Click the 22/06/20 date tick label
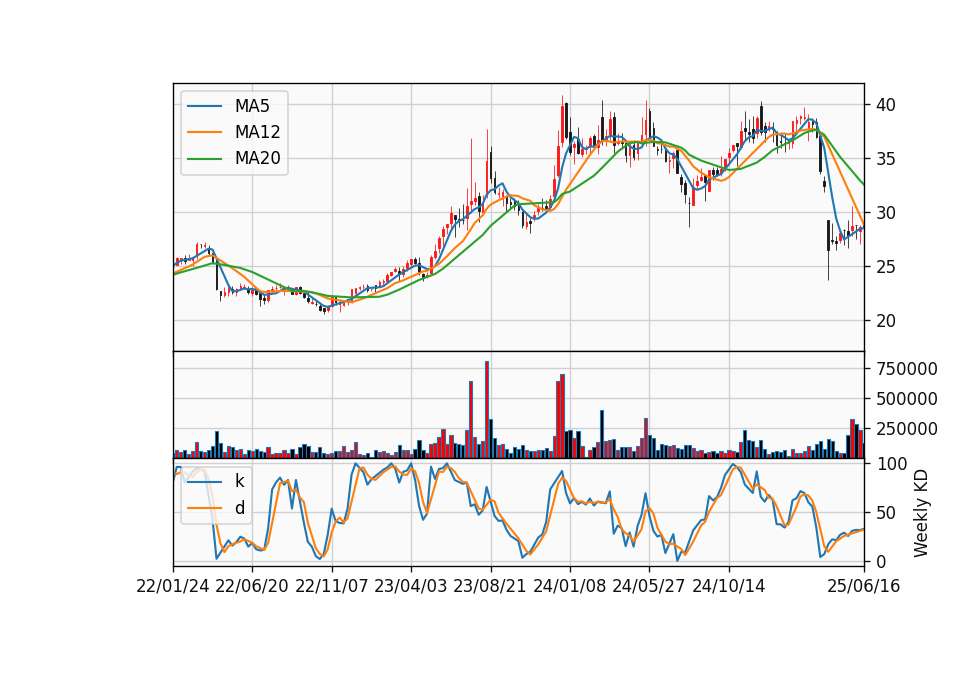960x690 pixels. point(252,586)
